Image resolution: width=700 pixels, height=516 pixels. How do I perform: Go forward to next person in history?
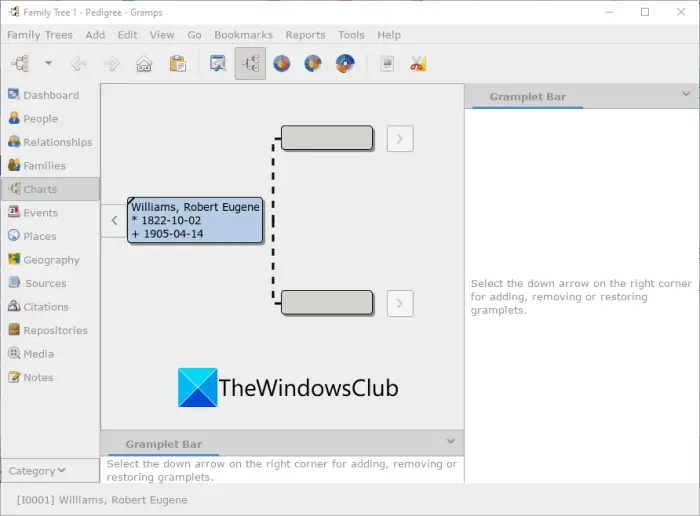tap(112, 63)
